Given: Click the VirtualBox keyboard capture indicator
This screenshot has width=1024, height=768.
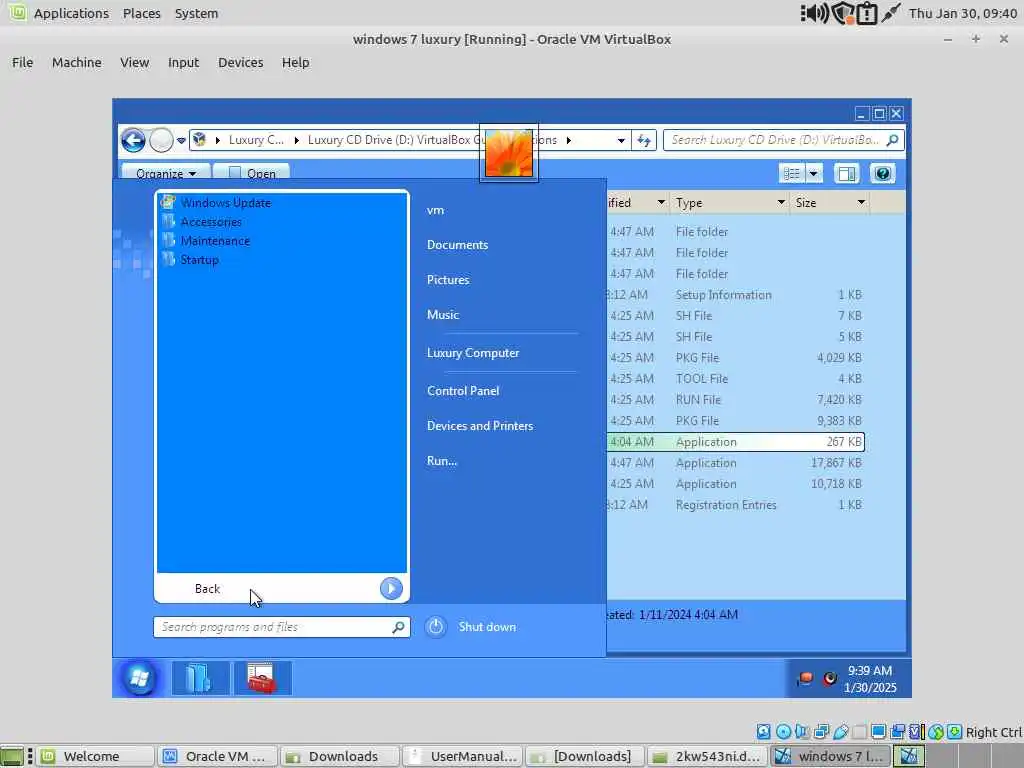Looking at the screenshot, I should tap(954, 732).
